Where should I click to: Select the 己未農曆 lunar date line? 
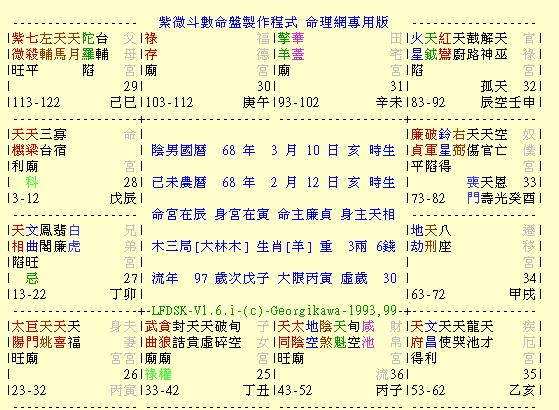(x=273, y=182)
